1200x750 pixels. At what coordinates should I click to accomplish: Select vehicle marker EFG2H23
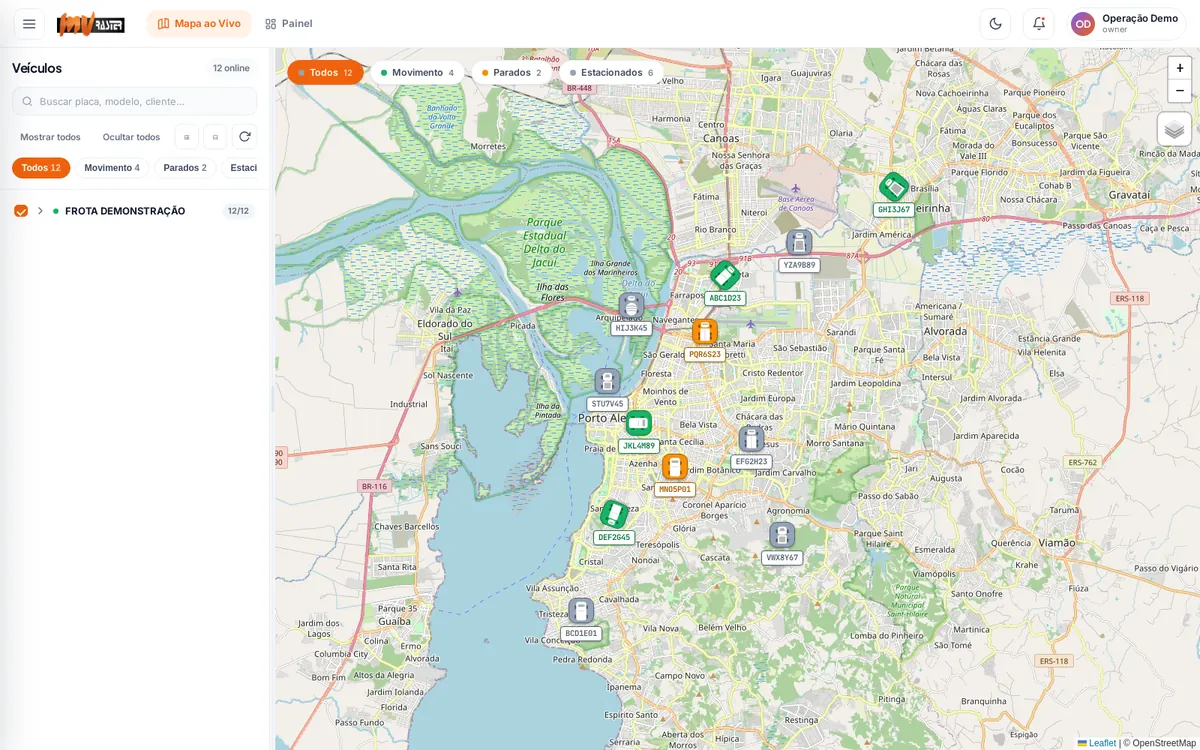tap(751, 440)
